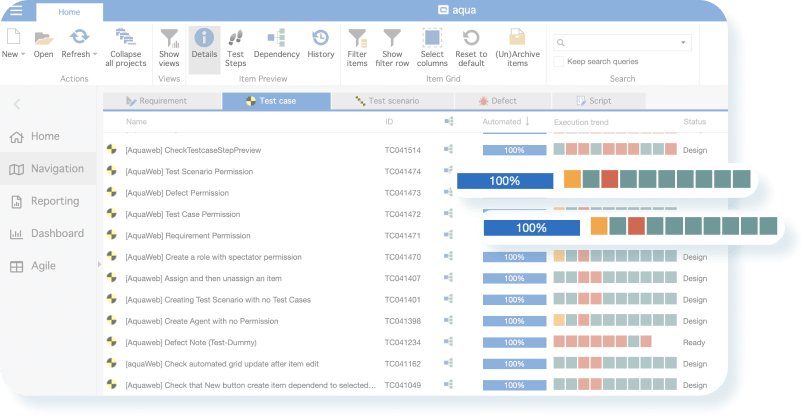Click 100% automated bar for TC041514
This screenshot has width=806, height=418.
pos(514,150)
